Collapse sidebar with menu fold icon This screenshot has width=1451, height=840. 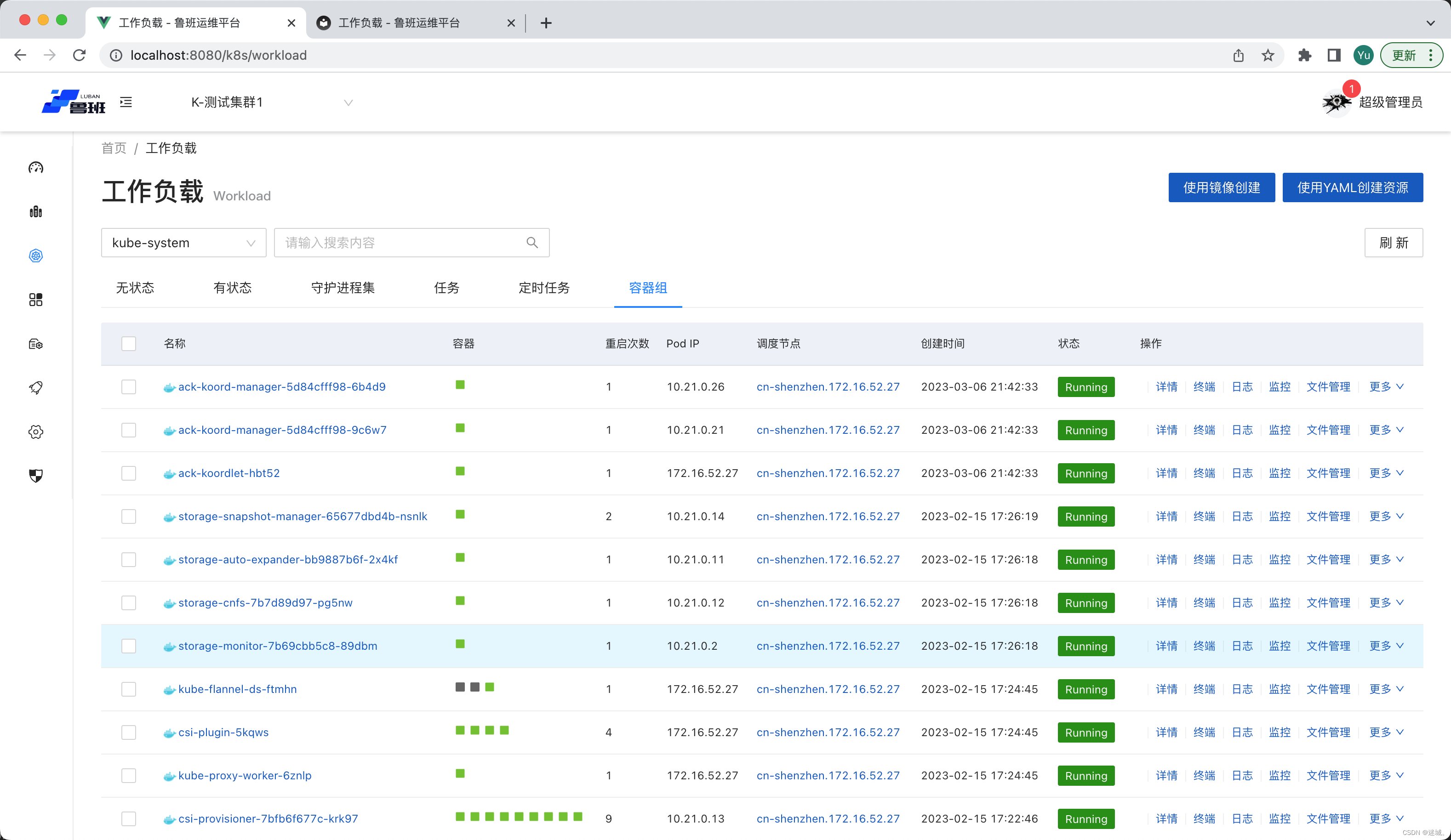click(x=126, y=102)
